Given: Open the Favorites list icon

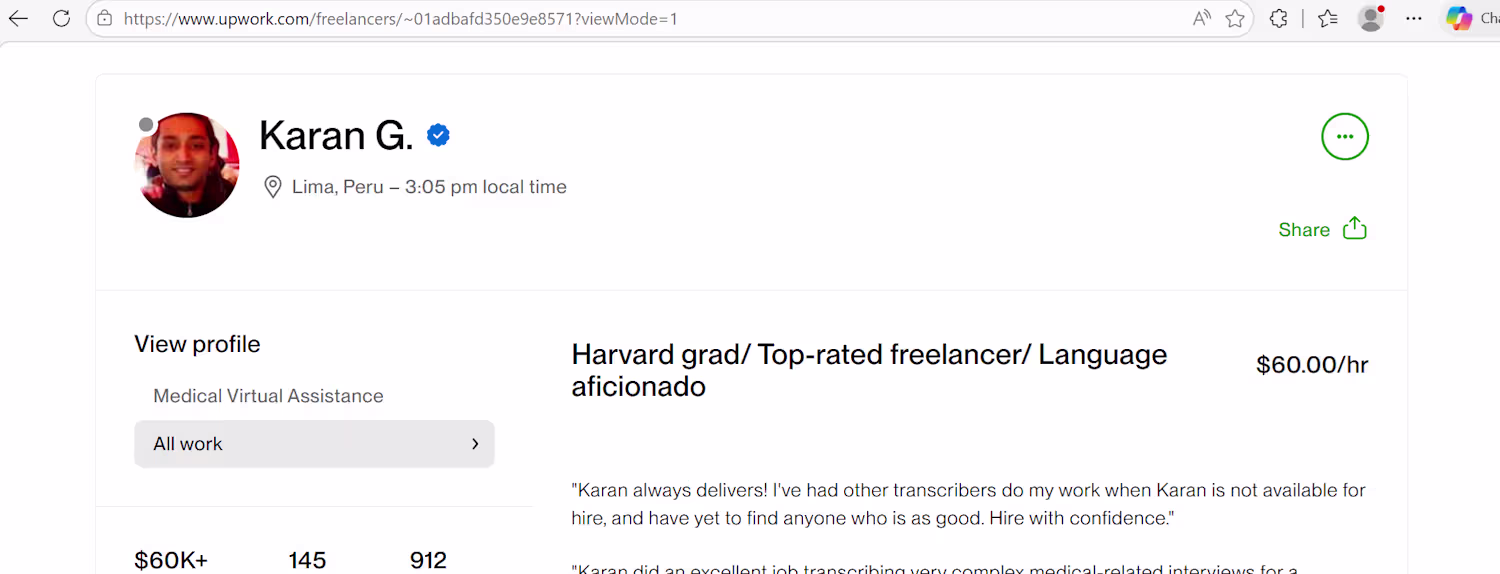Looking at the screenshot, I should pyautogui.click(x=1328, y=18).
